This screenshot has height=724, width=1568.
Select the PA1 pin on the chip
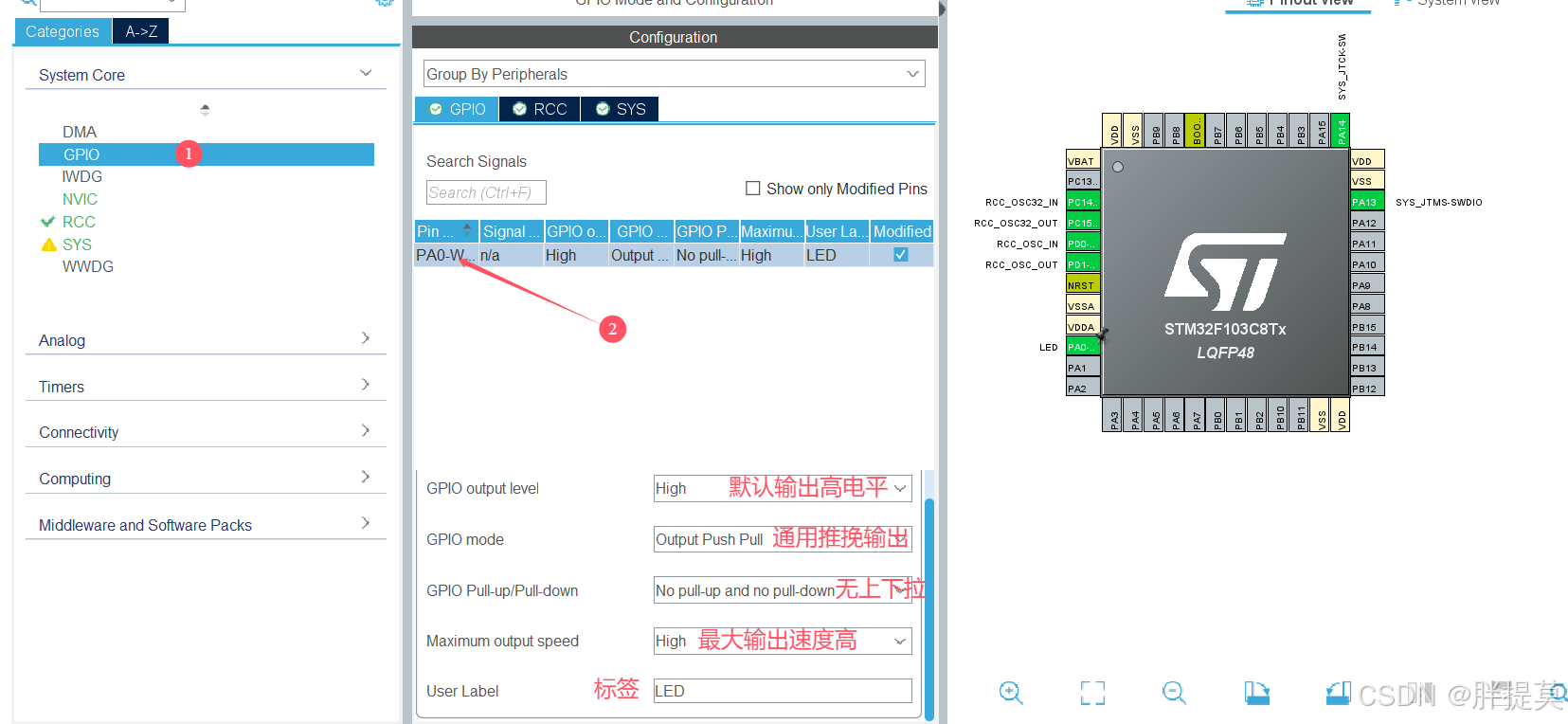coord(1083,368)
